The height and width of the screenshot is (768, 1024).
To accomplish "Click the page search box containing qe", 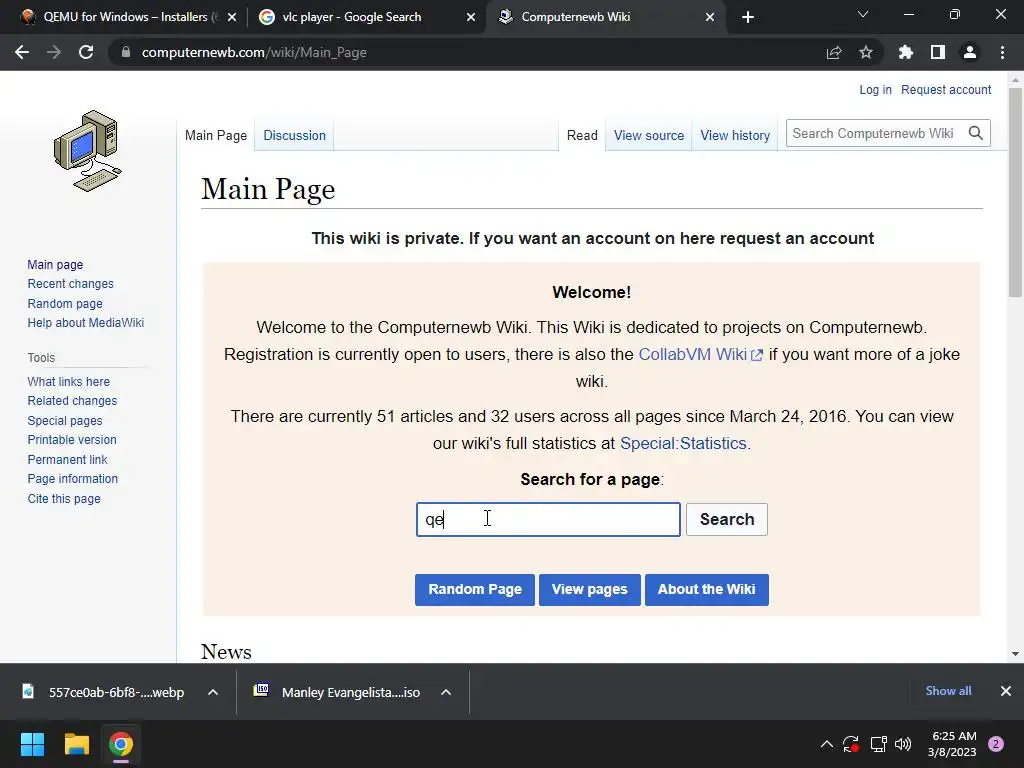I will (548, 519).
